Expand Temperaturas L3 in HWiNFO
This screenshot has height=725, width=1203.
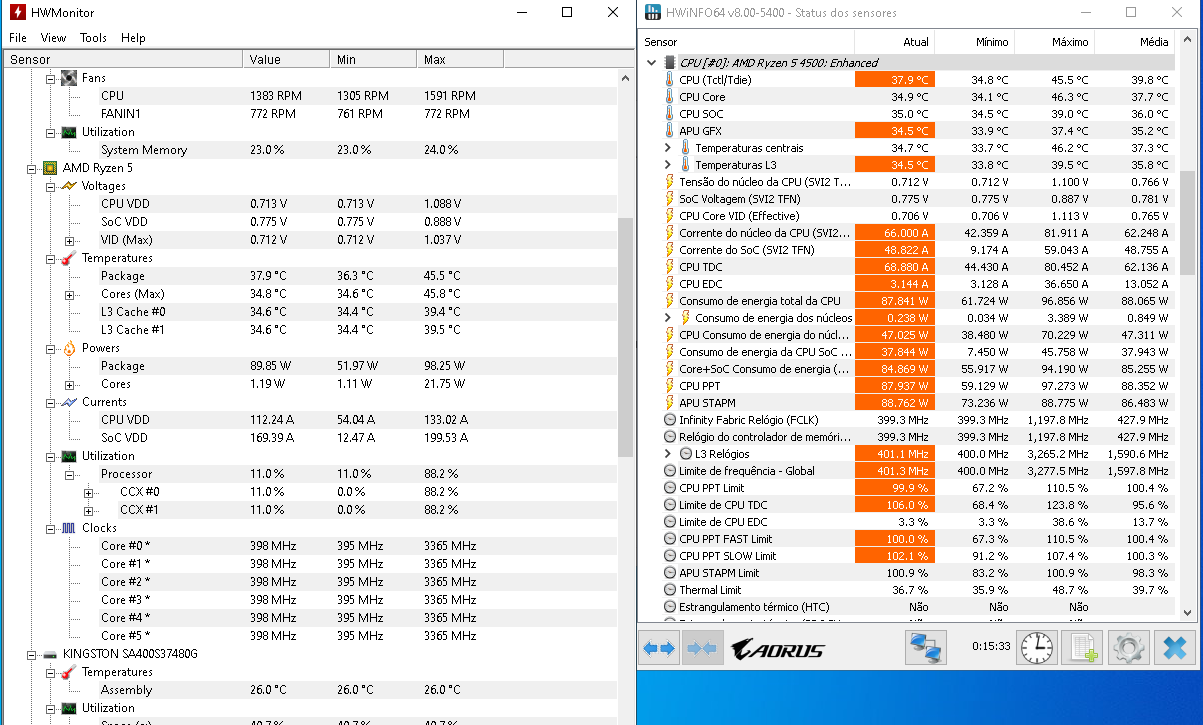pos(668,165)
